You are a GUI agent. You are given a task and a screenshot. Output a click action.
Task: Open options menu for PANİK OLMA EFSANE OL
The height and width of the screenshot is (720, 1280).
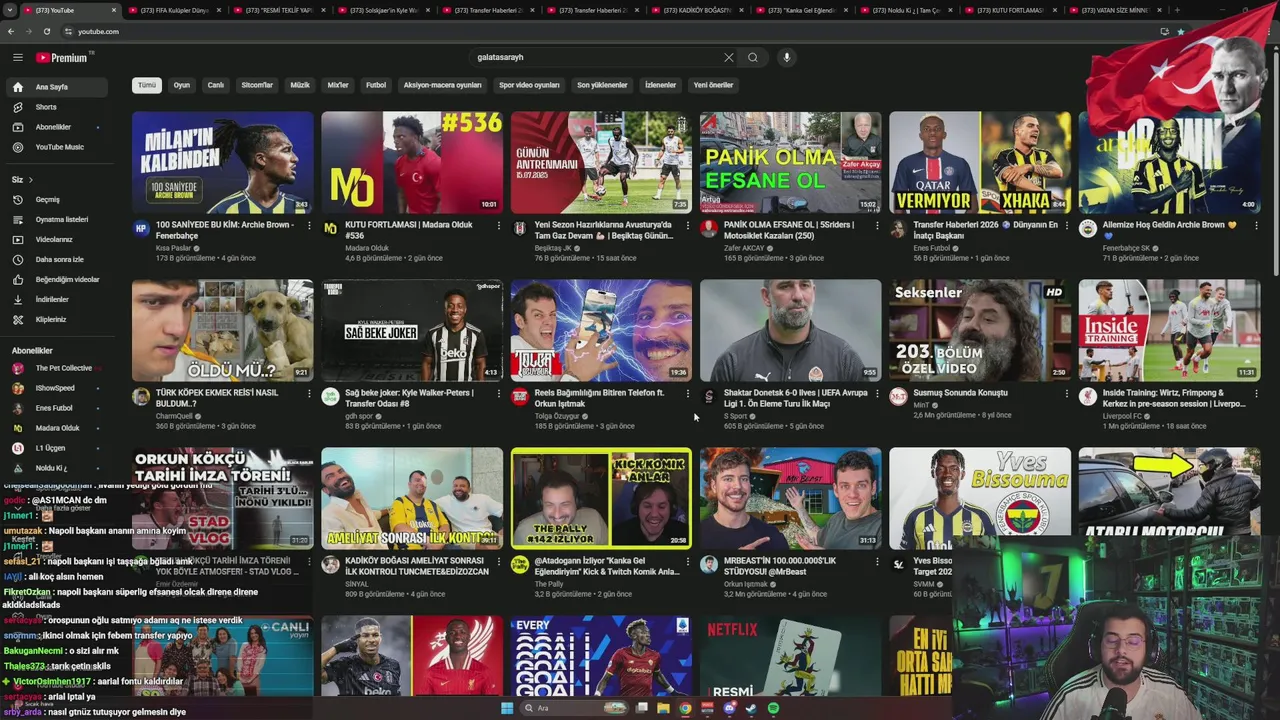pyautogui.click(x=877, y=226)
